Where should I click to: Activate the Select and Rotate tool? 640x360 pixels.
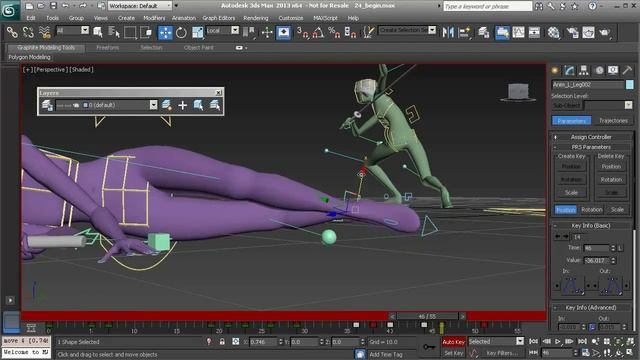(x=181, y=32)
